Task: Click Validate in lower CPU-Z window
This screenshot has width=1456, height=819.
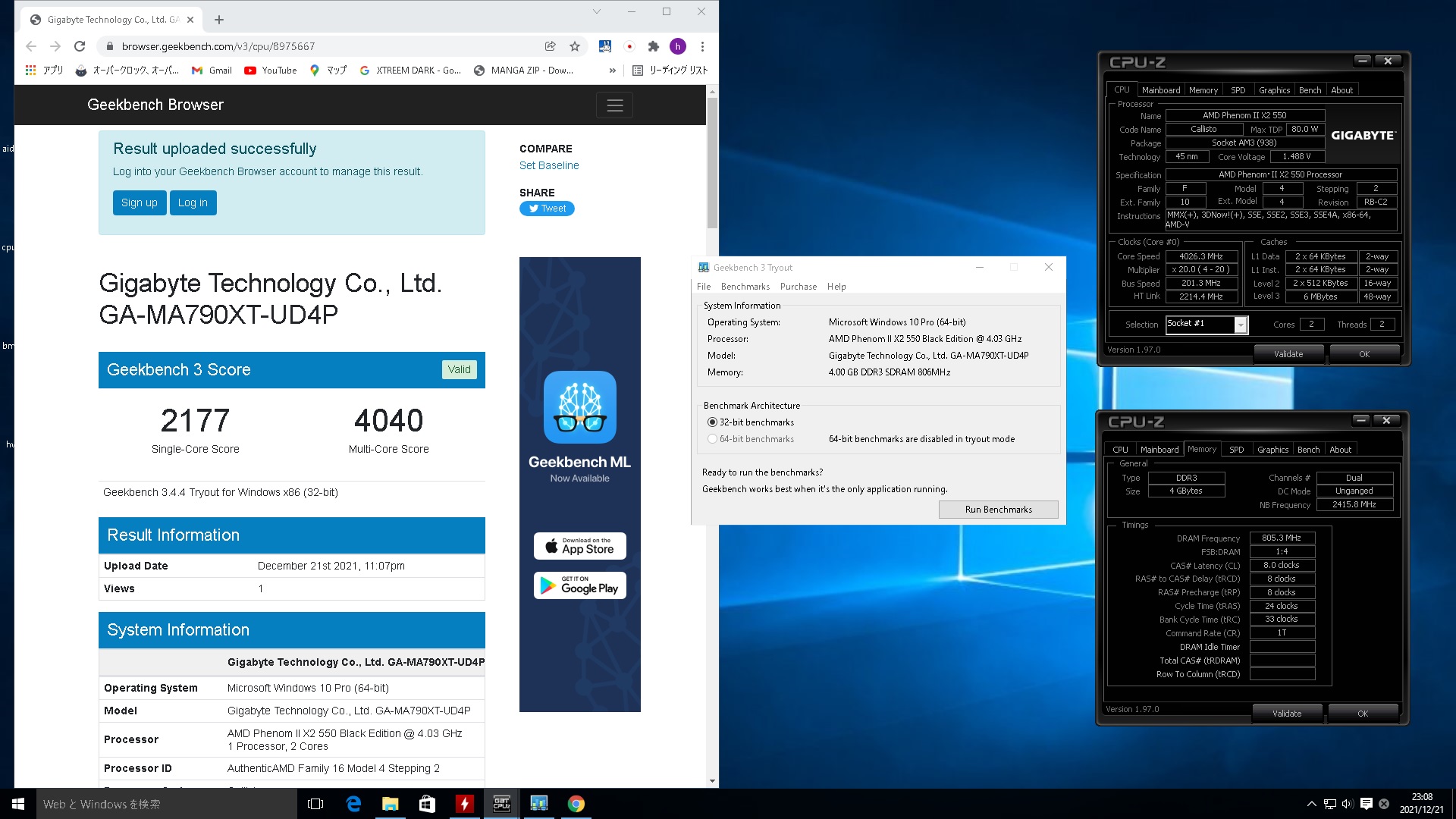Action: point(1287,714)
